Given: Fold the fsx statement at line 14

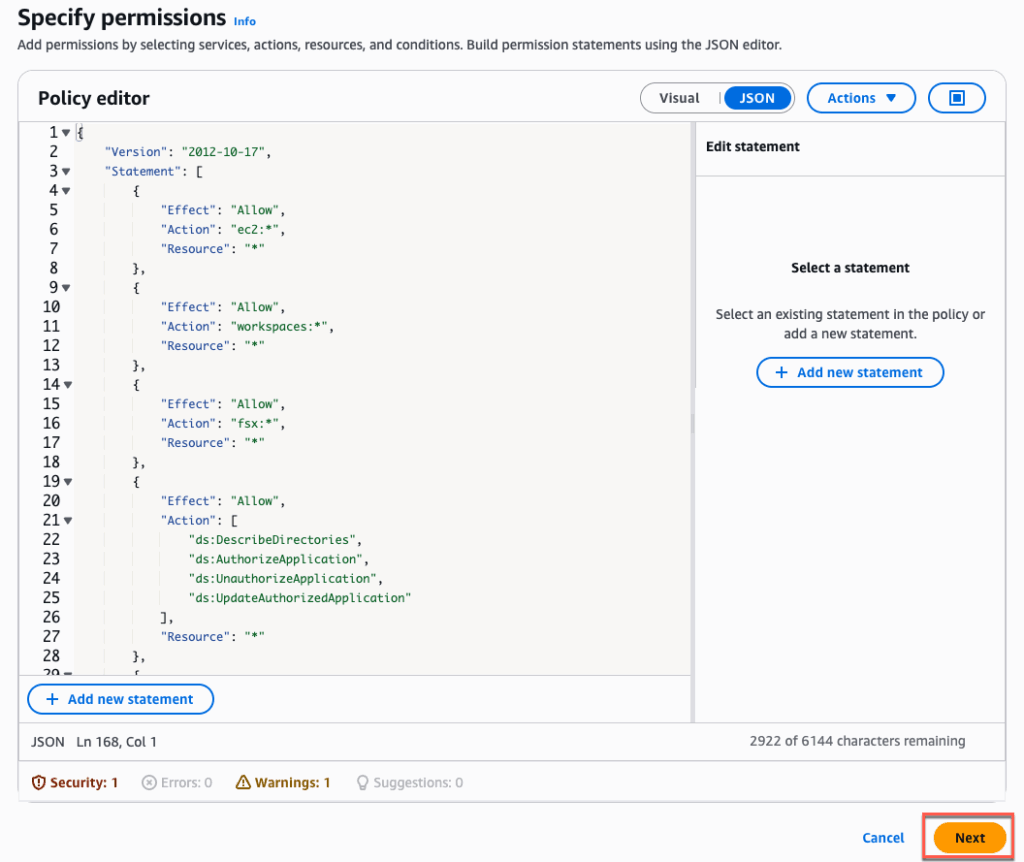Looking at the screenshot, I should (66, 385).
